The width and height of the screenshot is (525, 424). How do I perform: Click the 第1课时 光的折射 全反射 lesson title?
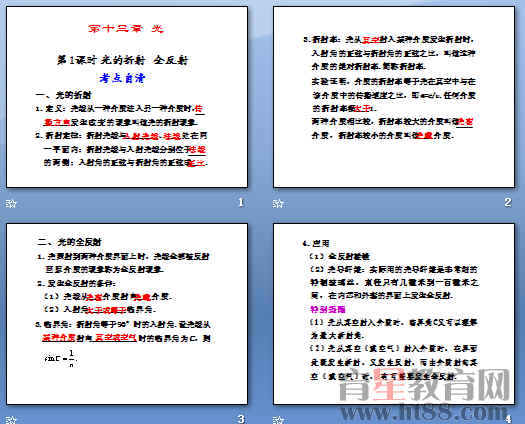(123, 60)
